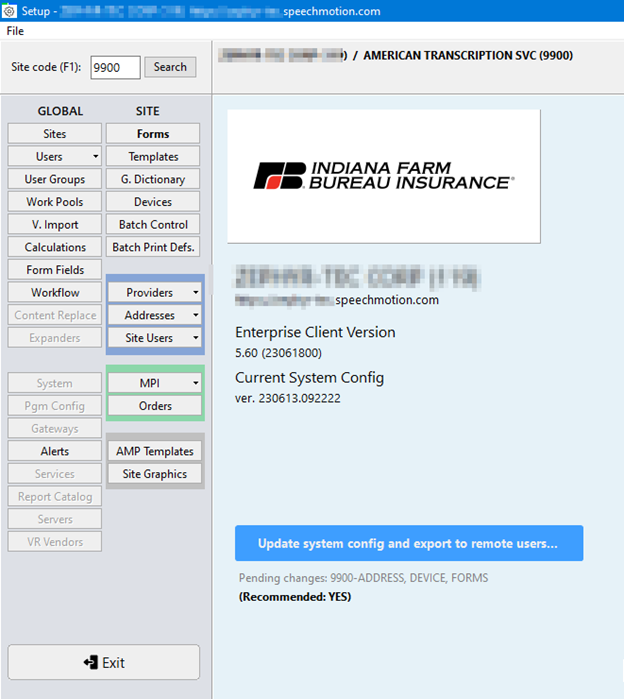Open the Site Graphics button
624x699 pixels.
(154, 474)
